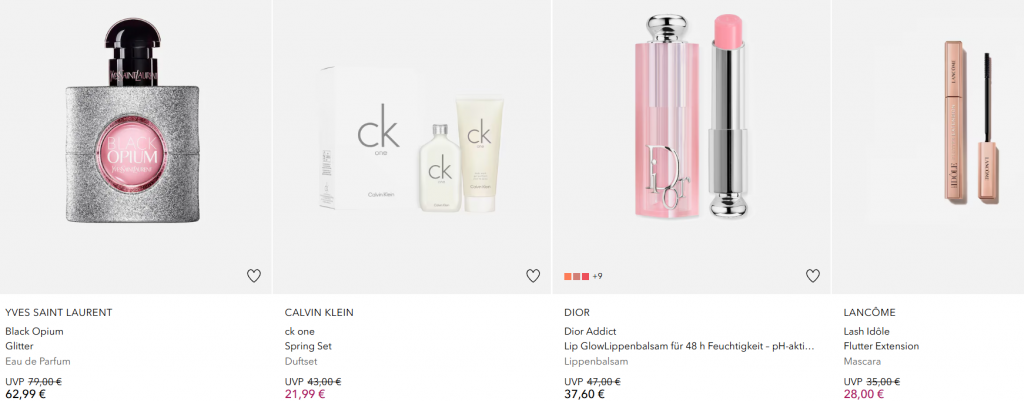The height and width of the screenshot is (401, 1024).
Task: Choose the mauve Dior lip shade swatch
Action: tap(577, 276)
